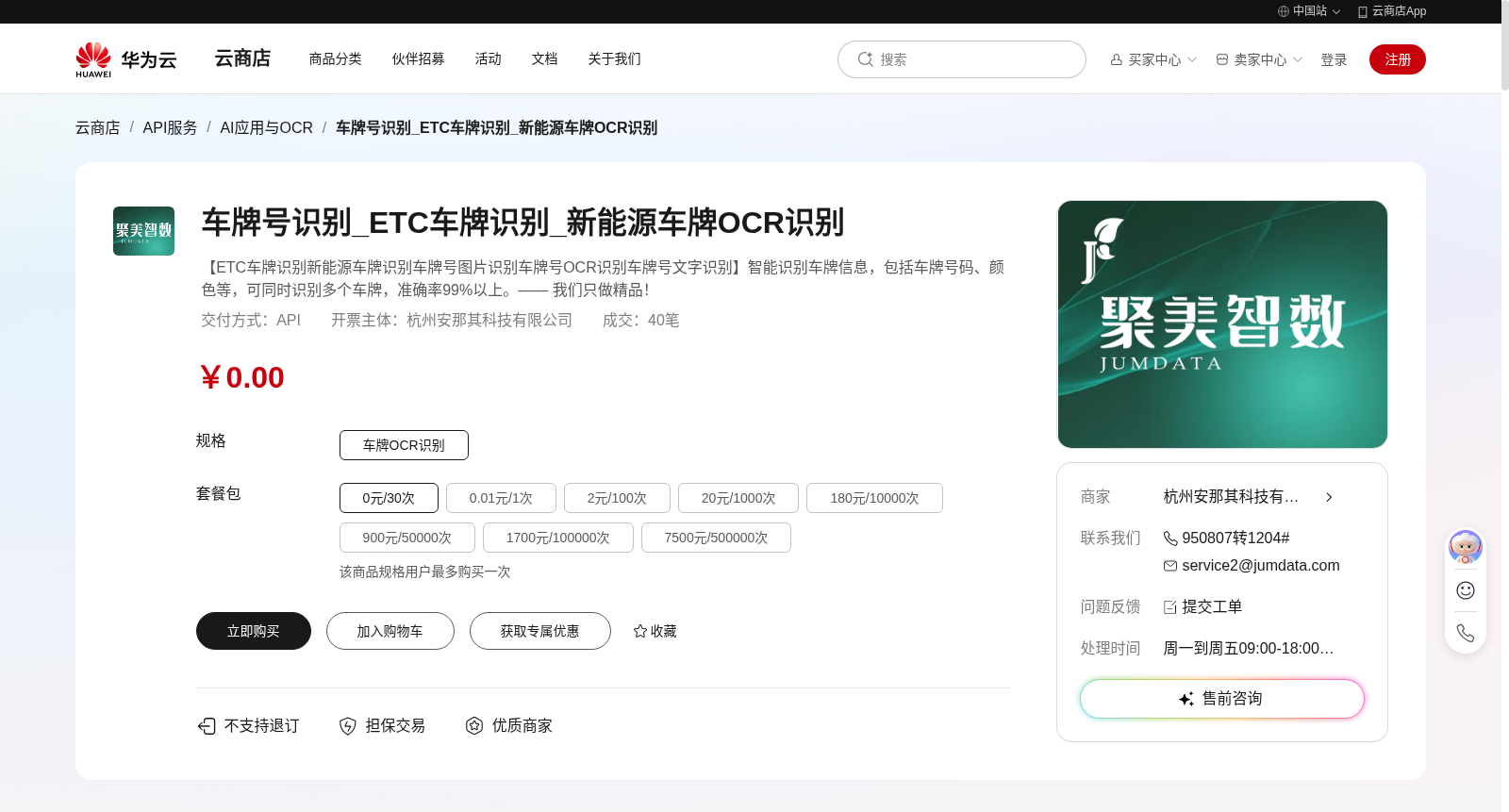This screenshot has width=1509, height=812.
Task: Click the globe icon for 中国站
Action: [1284, 11]
